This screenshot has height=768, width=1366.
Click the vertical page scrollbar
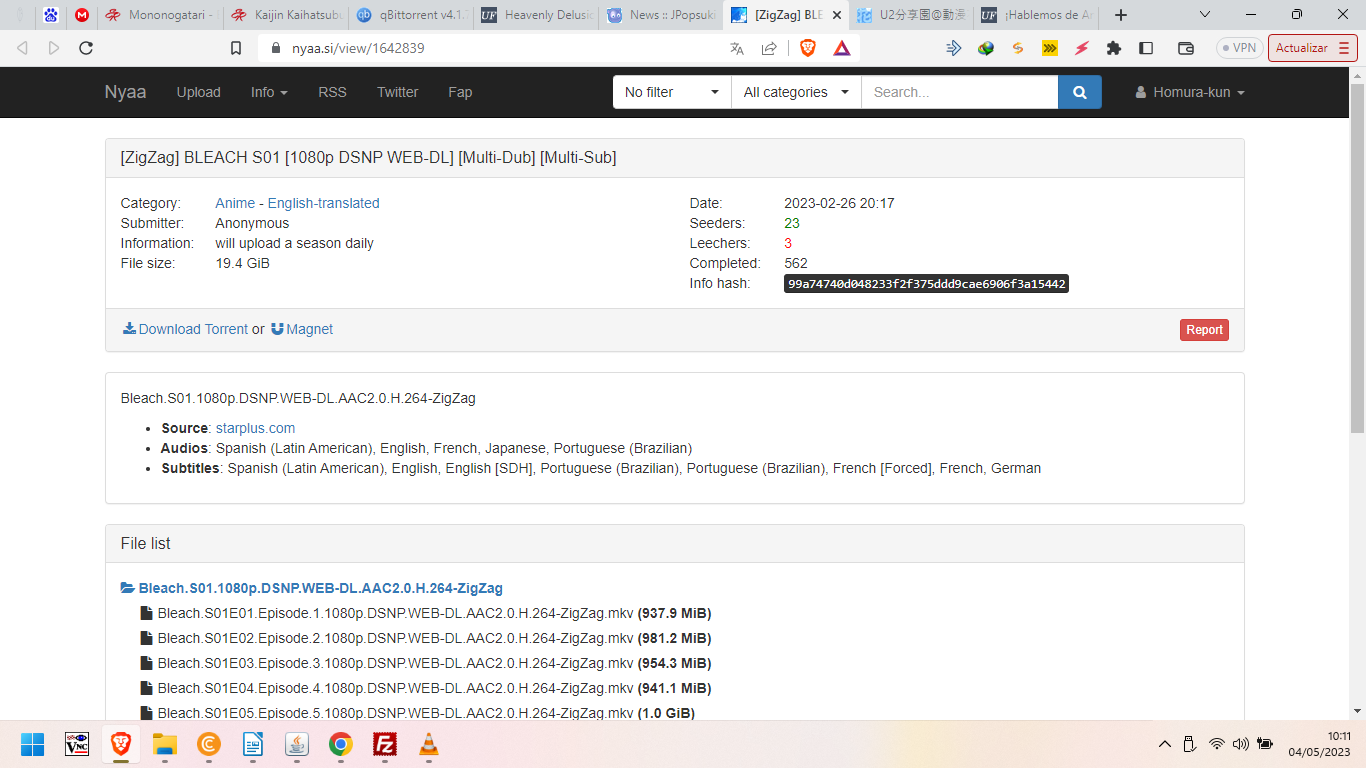pyautogui.click(x=1357, y=258)
